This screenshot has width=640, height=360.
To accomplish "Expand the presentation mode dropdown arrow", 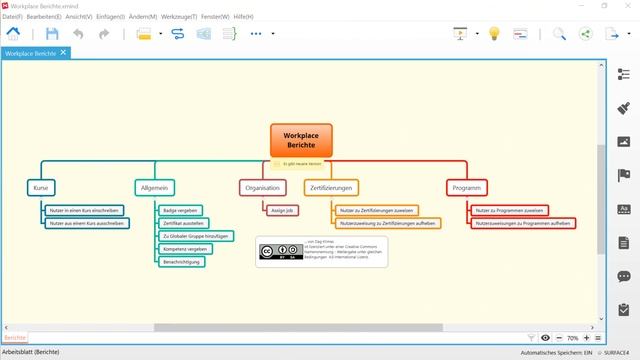I will [477, 34].
